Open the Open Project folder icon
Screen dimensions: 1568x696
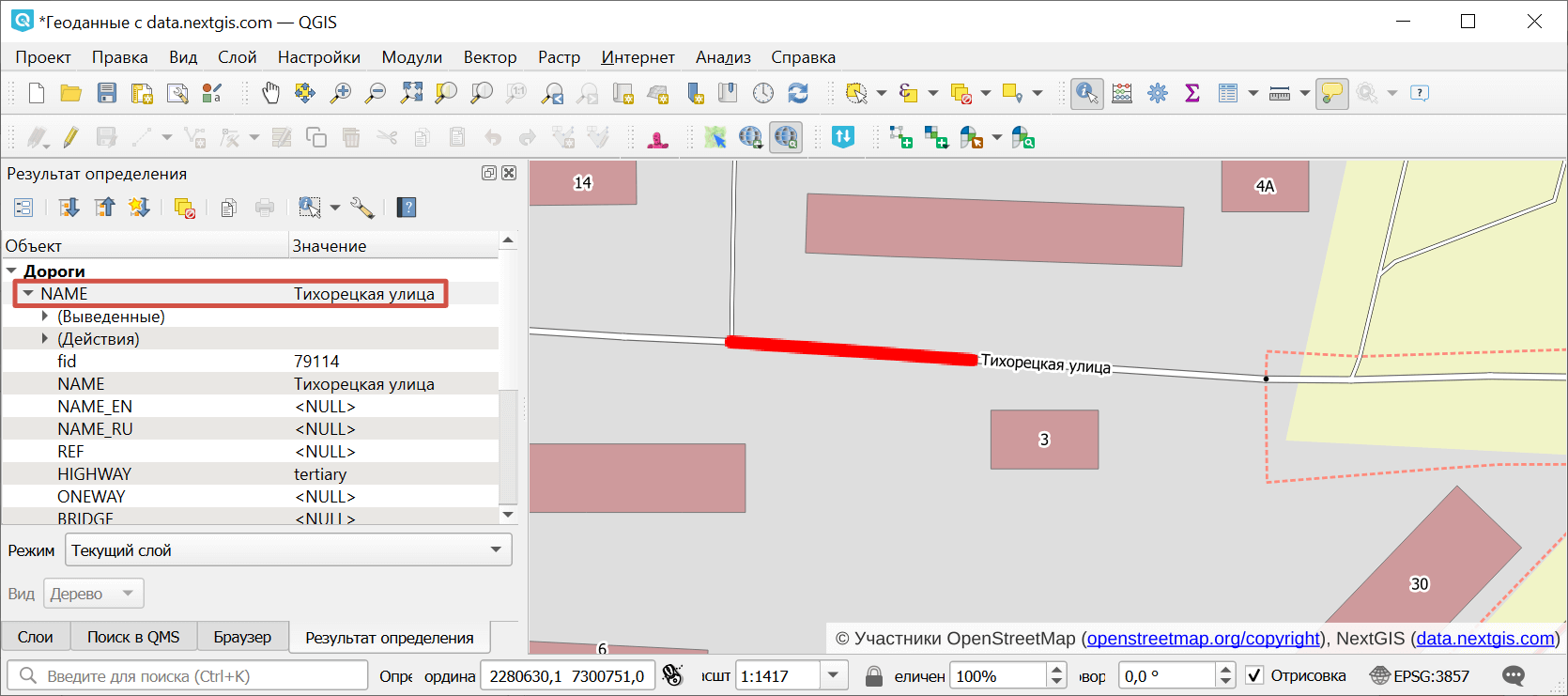[x=70, y=93]
